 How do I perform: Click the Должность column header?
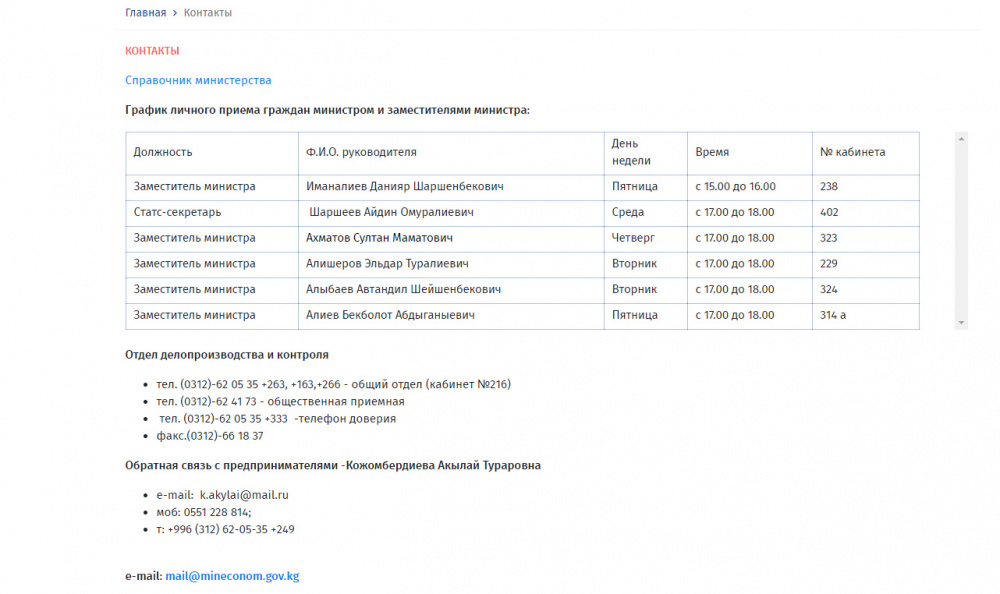pyautogui.click(x=163, y=152)
